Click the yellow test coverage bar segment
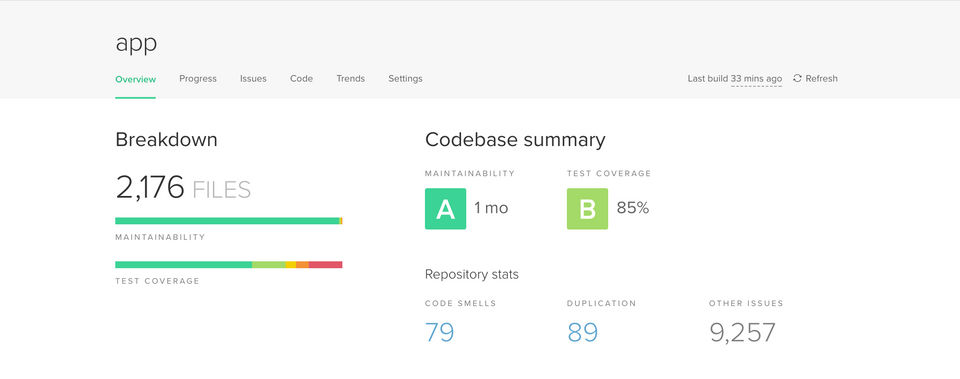 click(x=291, y=265)
